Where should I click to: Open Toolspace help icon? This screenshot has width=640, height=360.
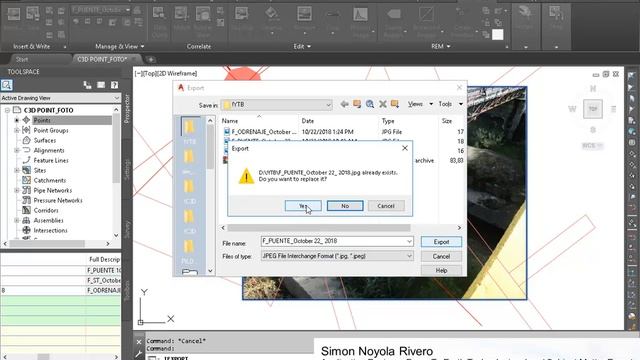(x=114, y=85)
